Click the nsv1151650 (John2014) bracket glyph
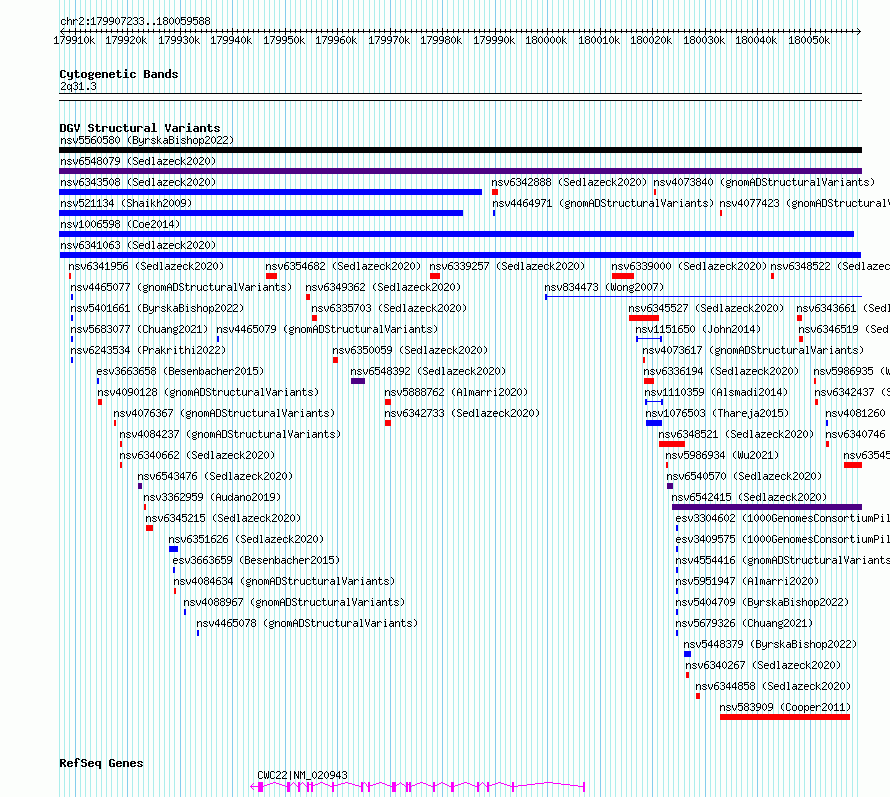The image size is (890, 797). [x=649, y=339]
